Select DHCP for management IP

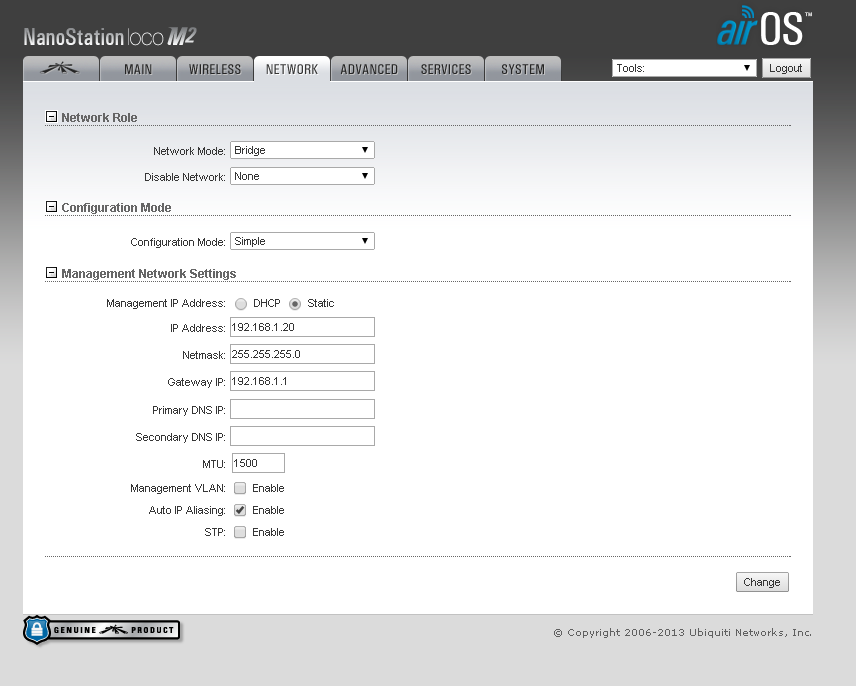click(241, 304)
